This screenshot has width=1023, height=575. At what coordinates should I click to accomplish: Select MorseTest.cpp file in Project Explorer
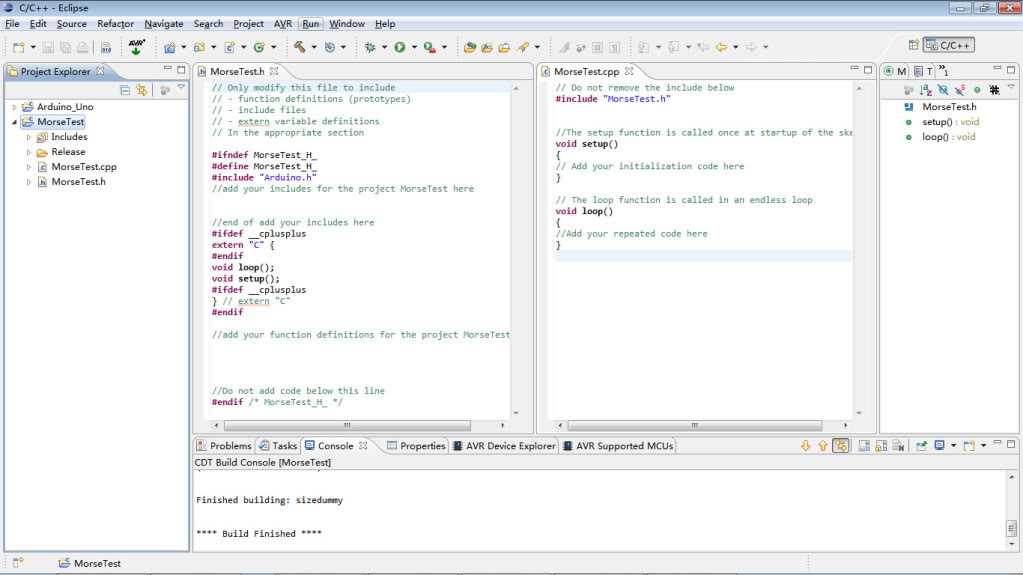pyautogui.click(x=84, y=167)
